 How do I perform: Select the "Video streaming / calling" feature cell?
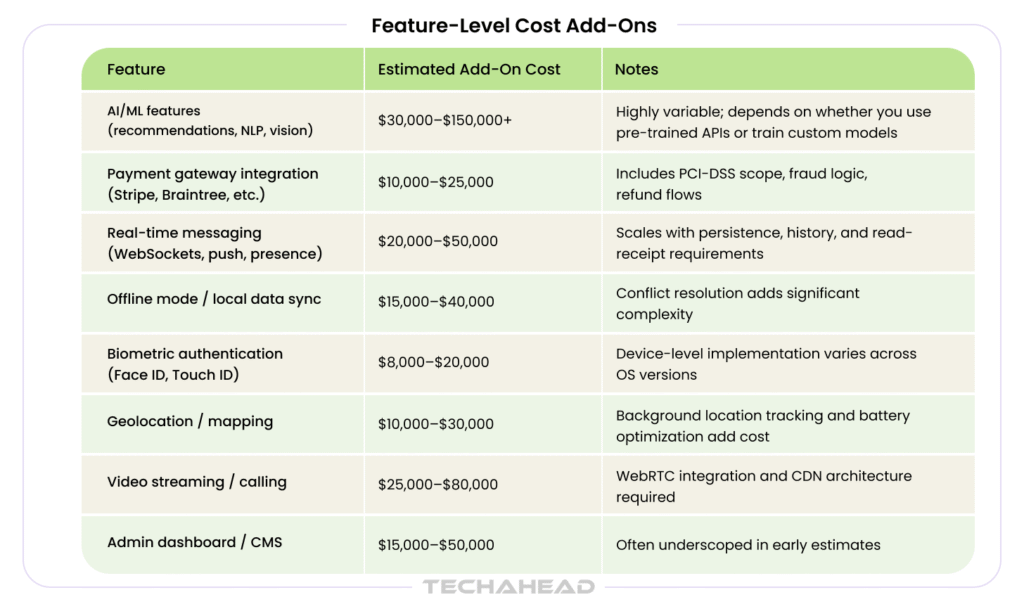(x=197, y=482)
